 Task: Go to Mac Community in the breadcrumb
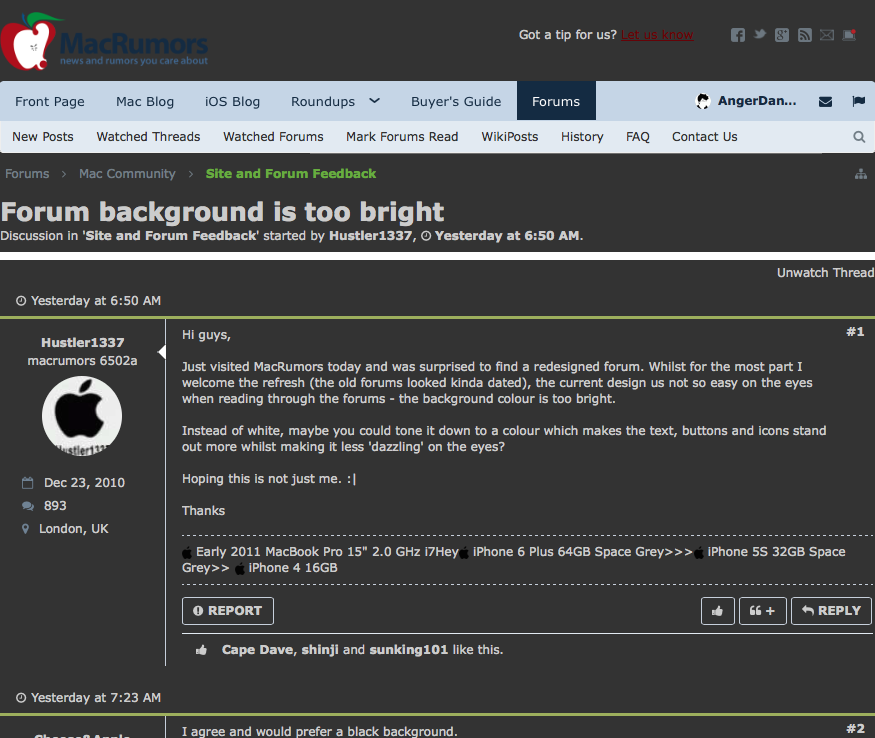[127, 174]
